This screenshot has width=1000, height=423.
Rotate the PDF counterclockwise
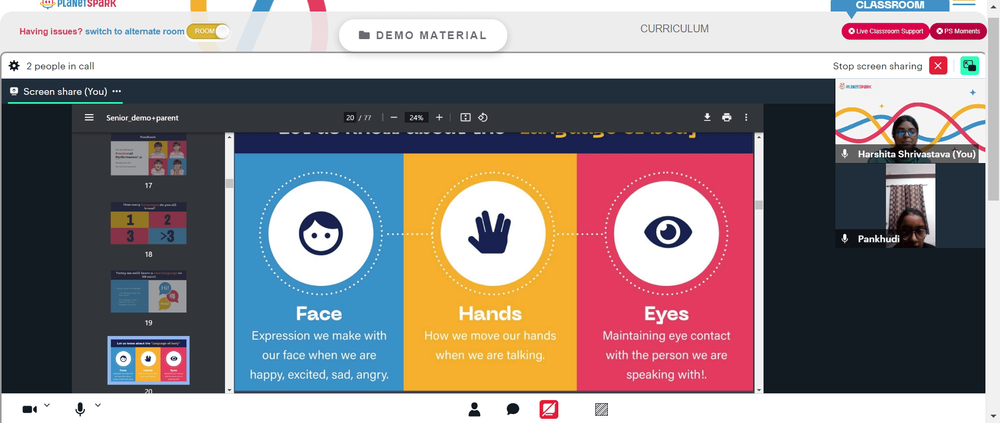[483, 117]
